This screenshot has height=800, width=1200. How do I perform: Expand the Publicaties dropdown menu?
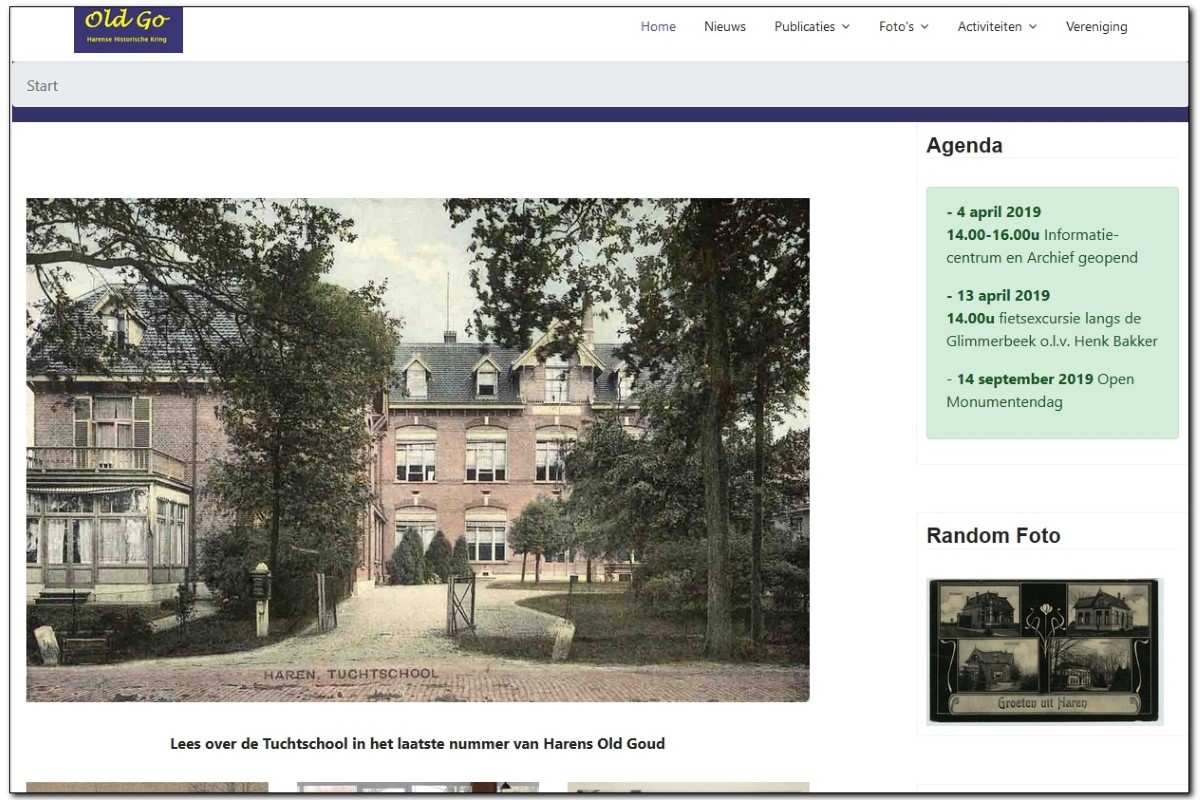tap(812, 27)
